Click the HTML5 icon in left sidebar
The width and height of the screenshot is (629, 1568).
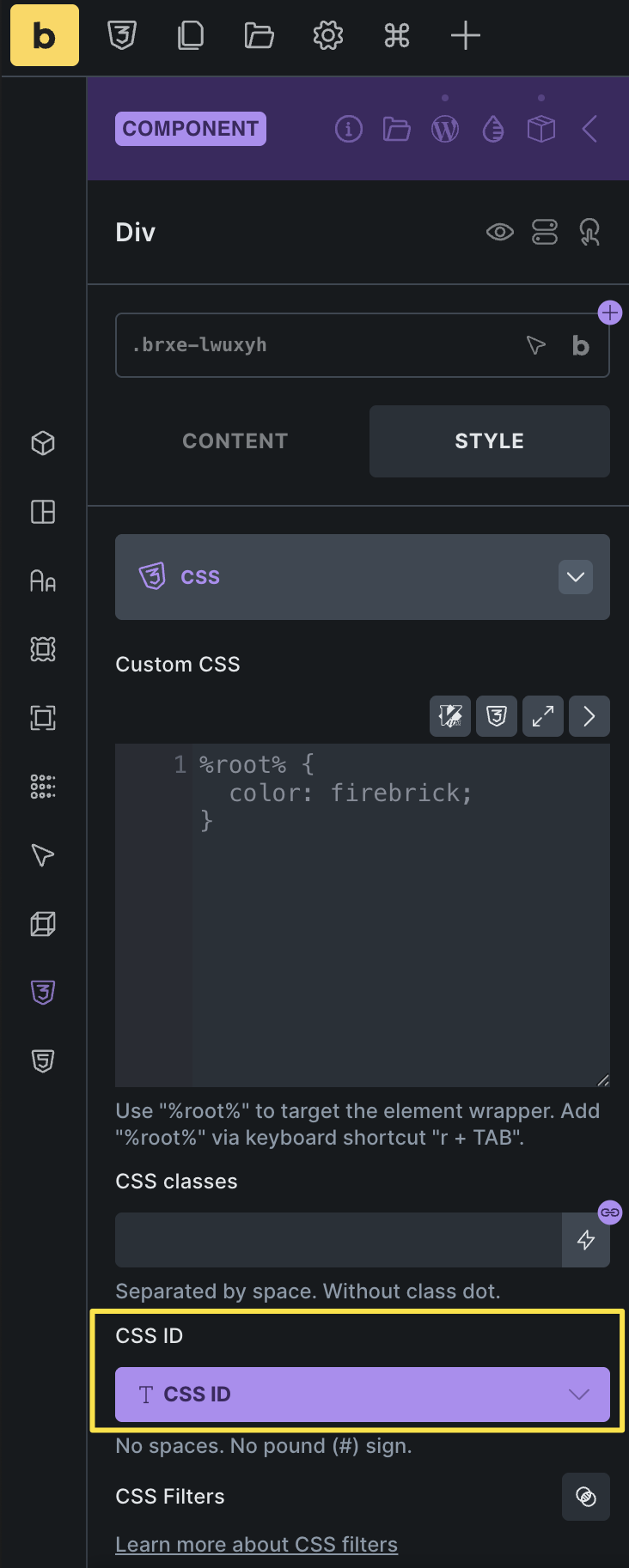(x=43, y=1061)
